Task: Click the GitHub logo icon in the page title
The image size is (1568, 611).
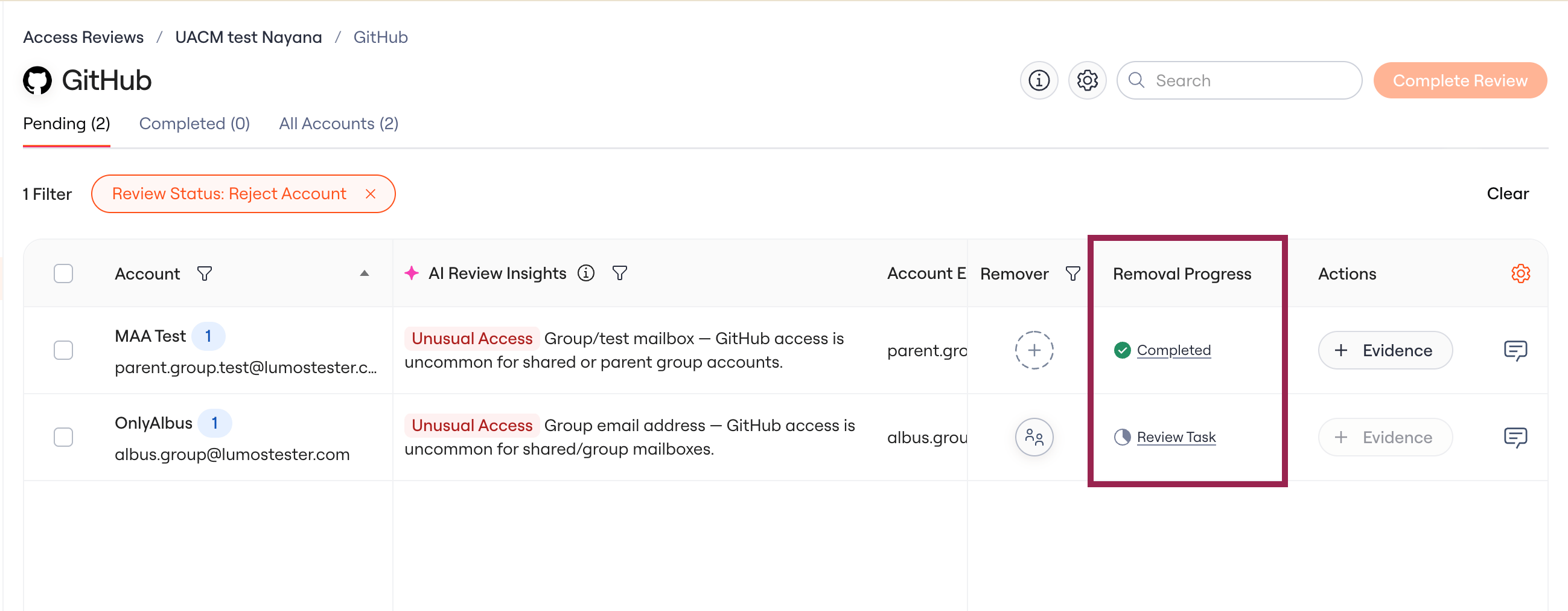Action: pyautogui.click(x=38, y=80)
